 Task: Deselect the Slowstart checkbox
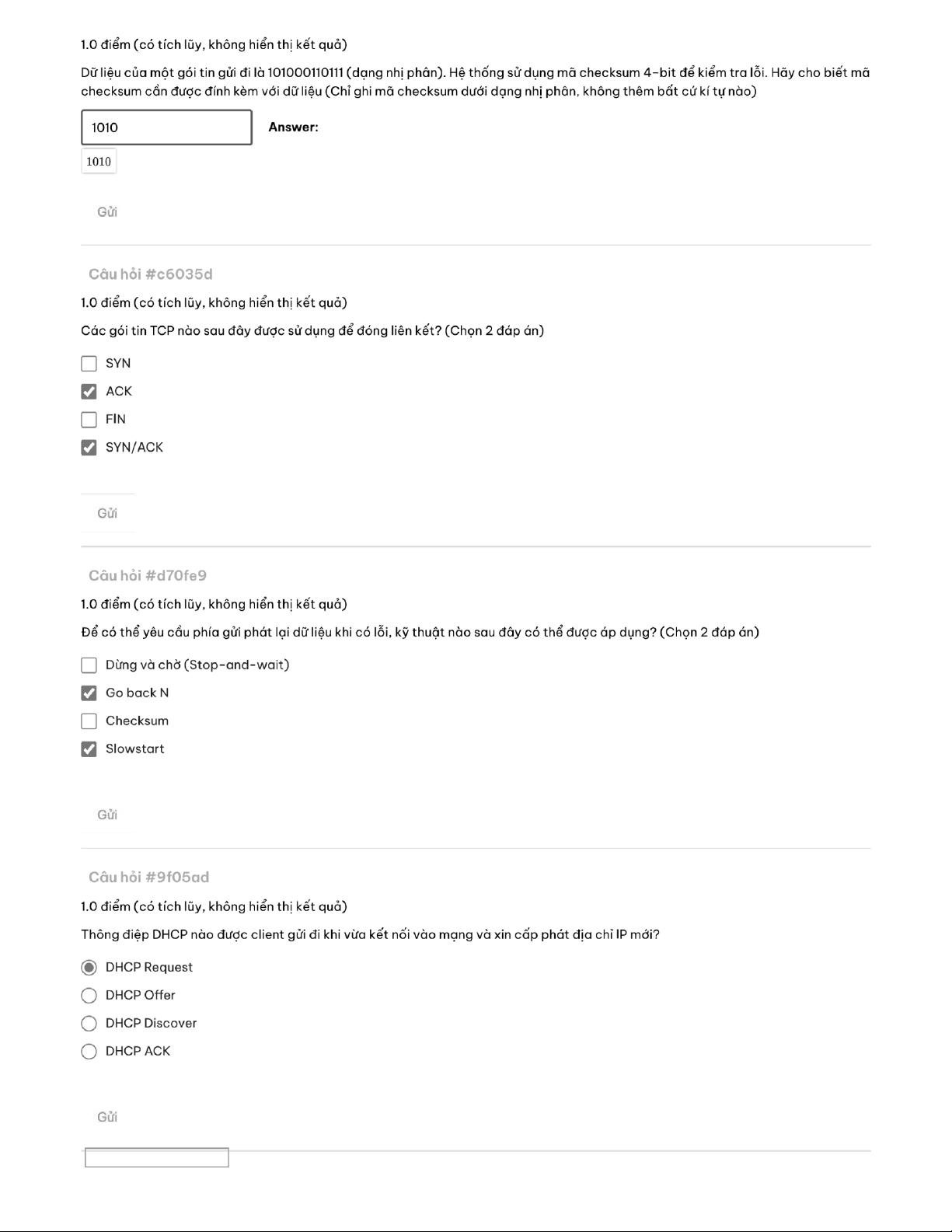click(x=89, y=749)
